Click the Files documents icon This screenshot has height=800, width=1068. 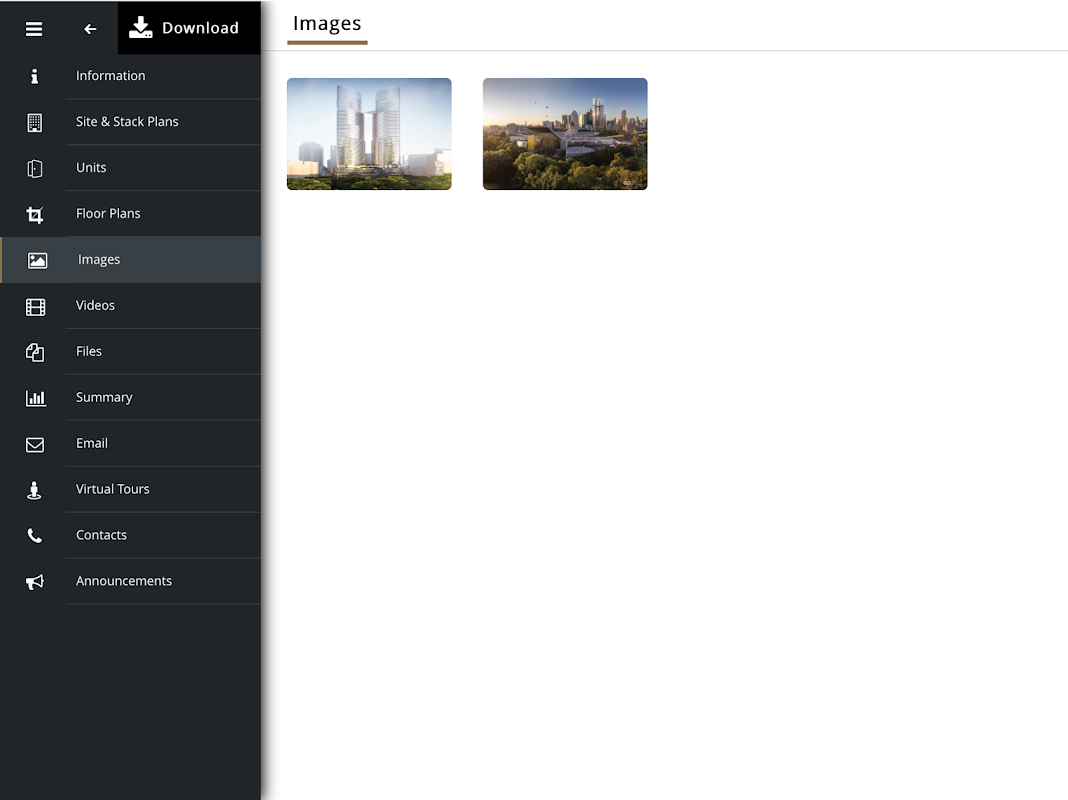pyautogui.click(x=35, y=352)
